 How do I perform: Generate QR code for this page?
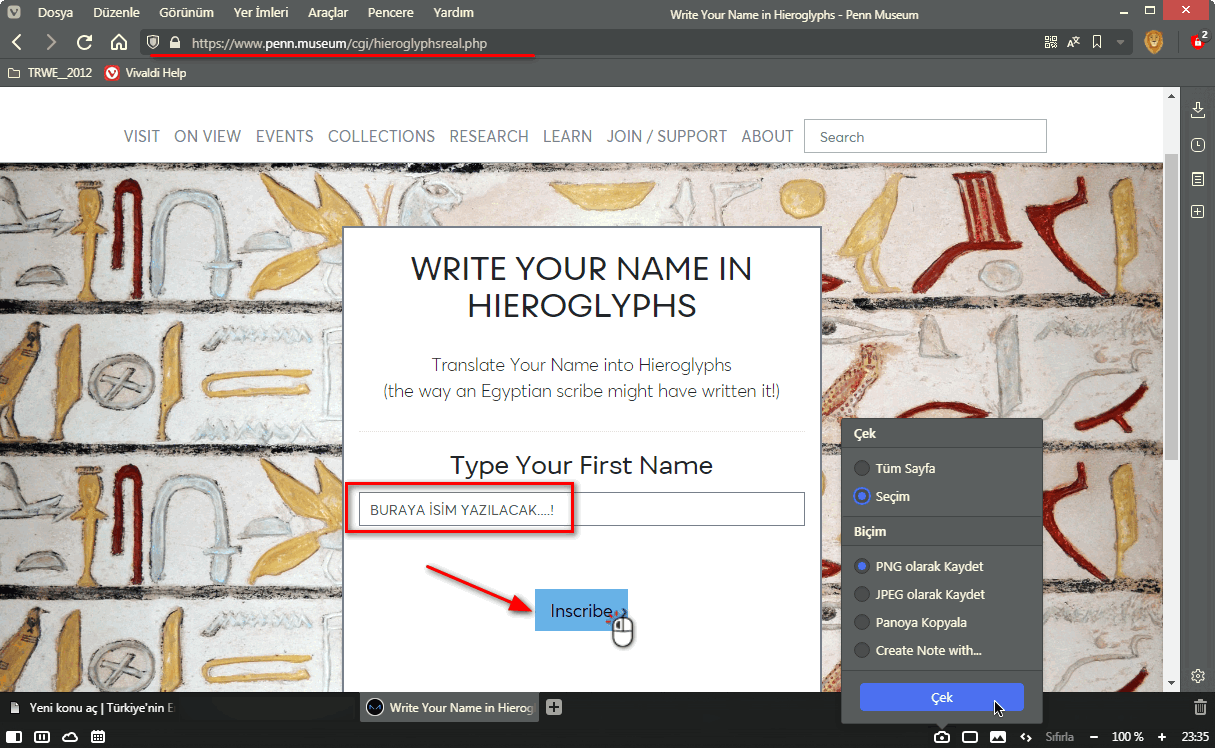coord(1051,42)
